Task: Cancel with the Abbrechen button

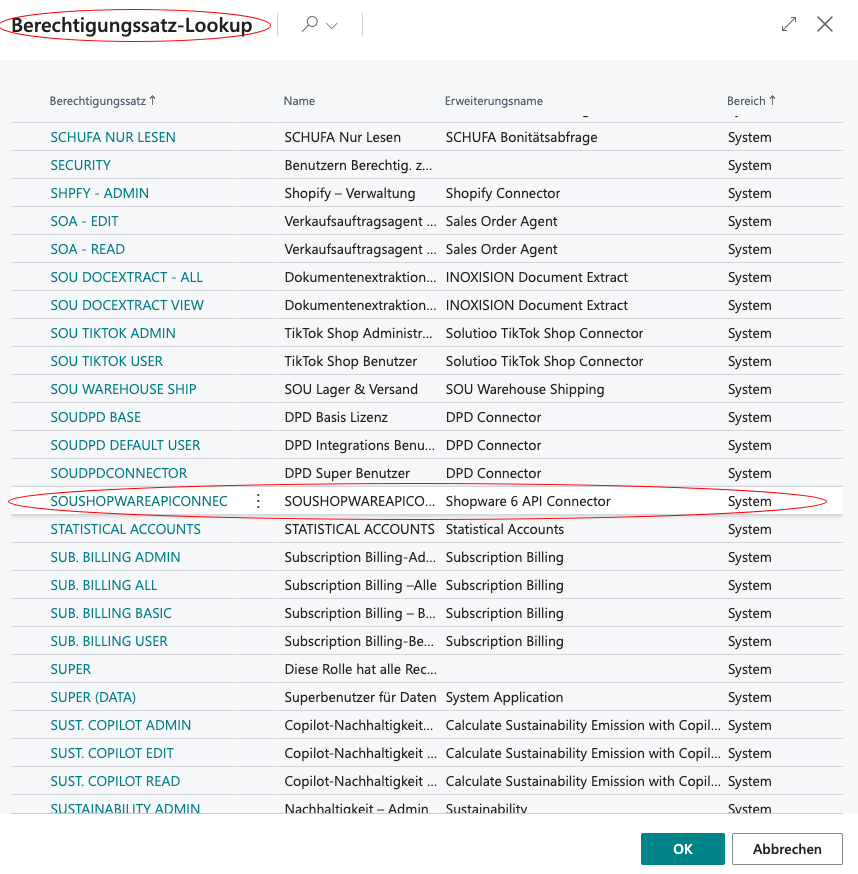Action: [x=787, y=849]
